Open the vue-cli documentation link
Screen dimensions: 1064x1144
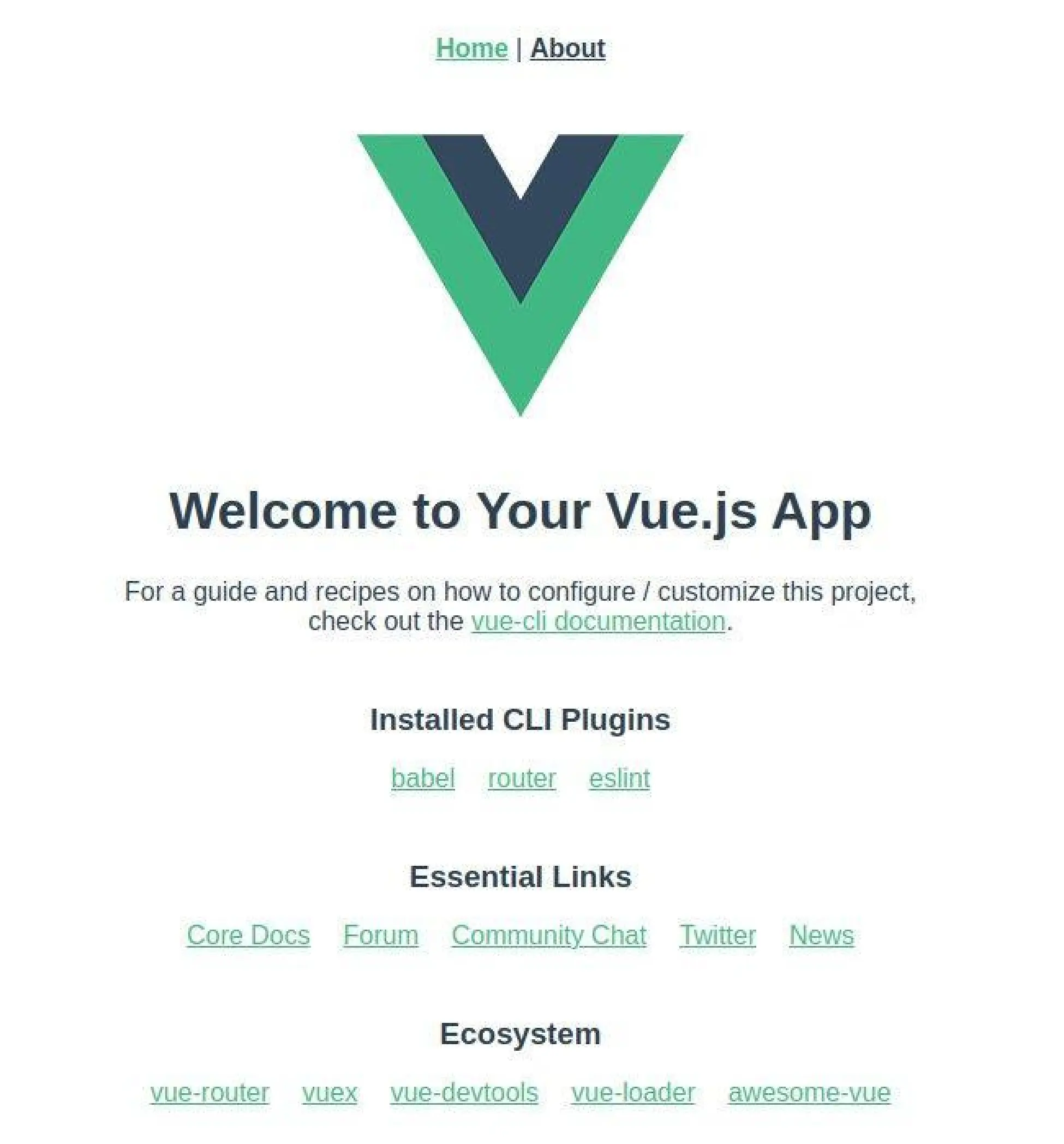(597, 620)
